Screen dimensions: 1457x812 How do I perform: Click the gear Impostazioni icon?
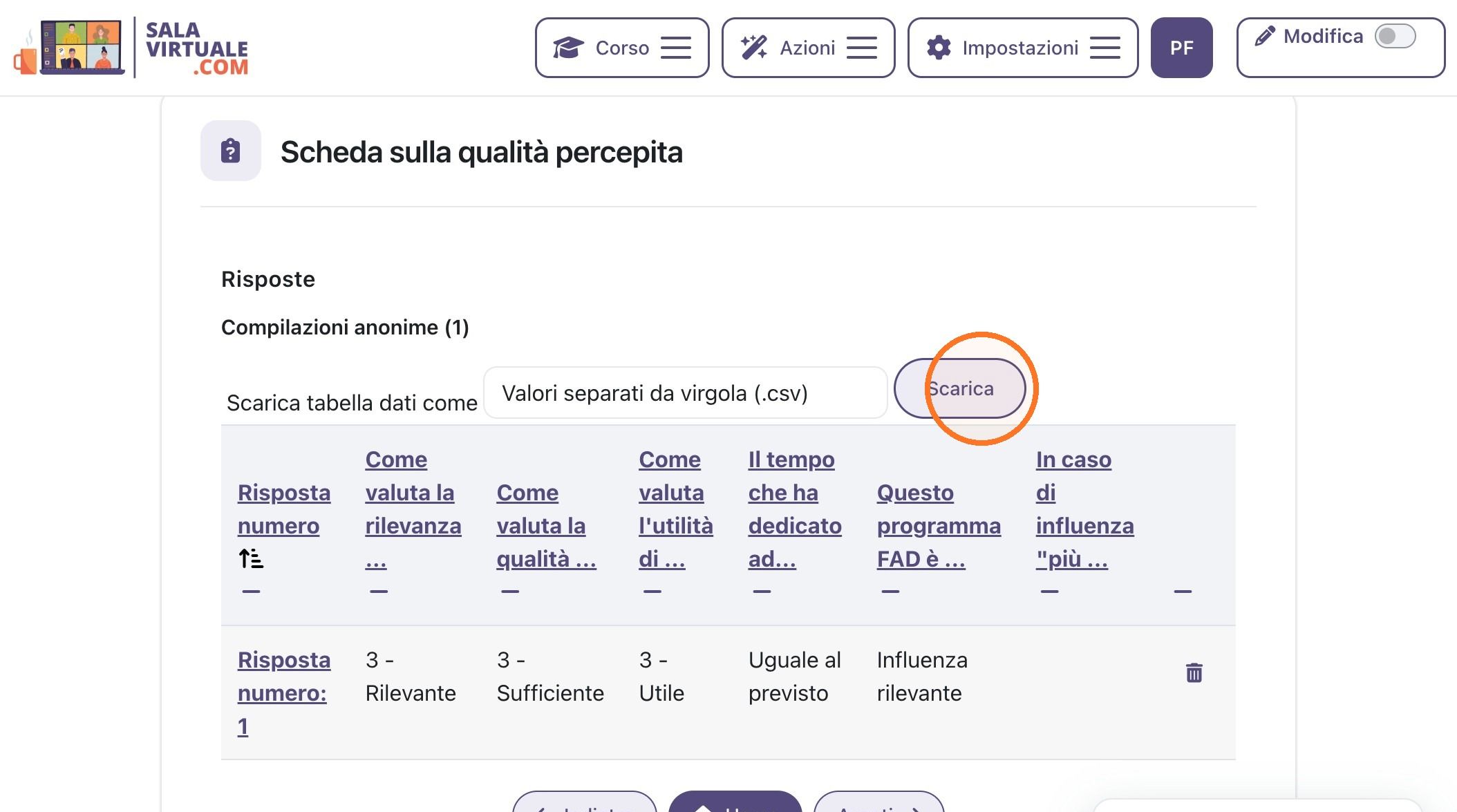(939, 48)
